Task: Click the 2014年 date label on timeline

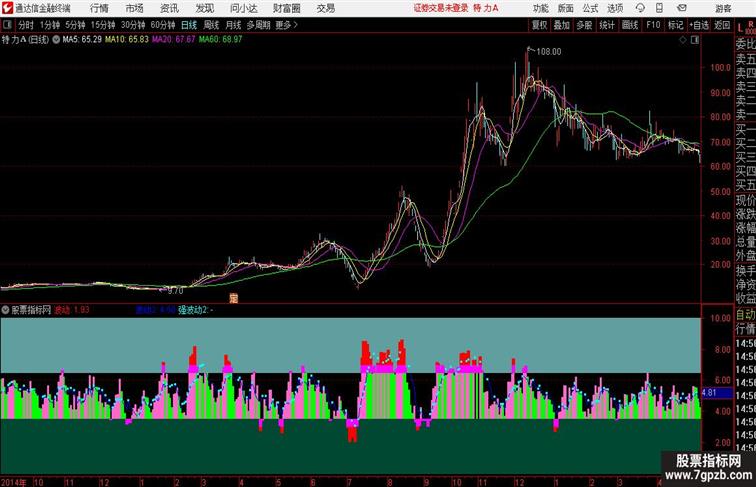Action: (14, 482)
